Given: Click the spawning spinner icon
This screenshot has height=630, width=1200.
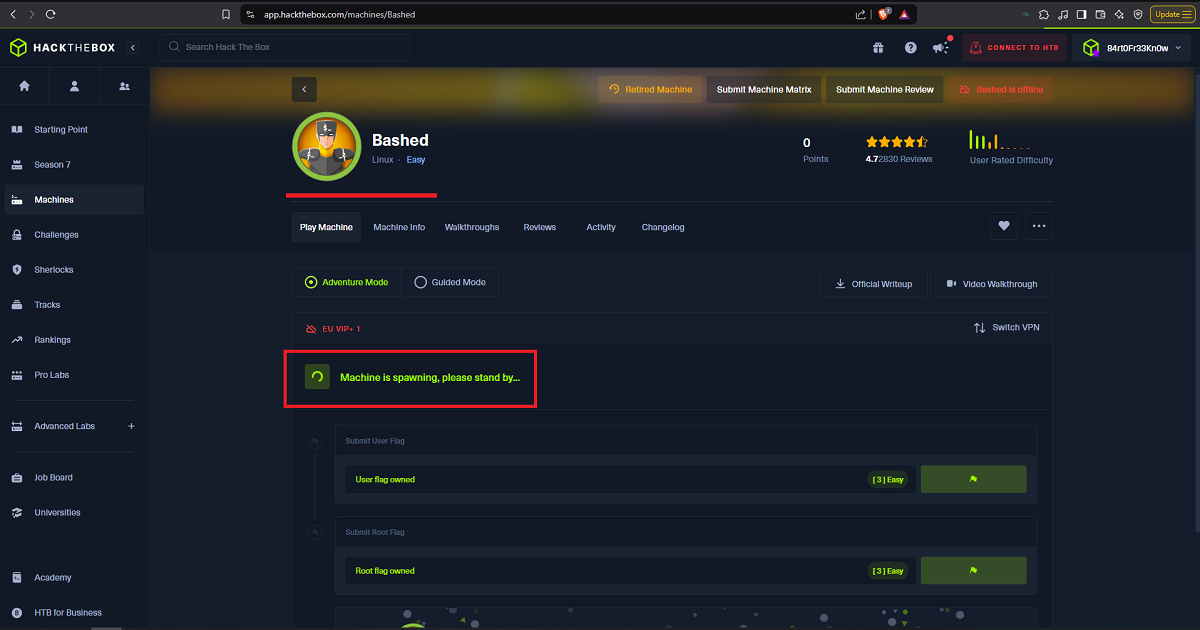Looking at the screenshot, I should pyautogui.click(x=317, y=377).
